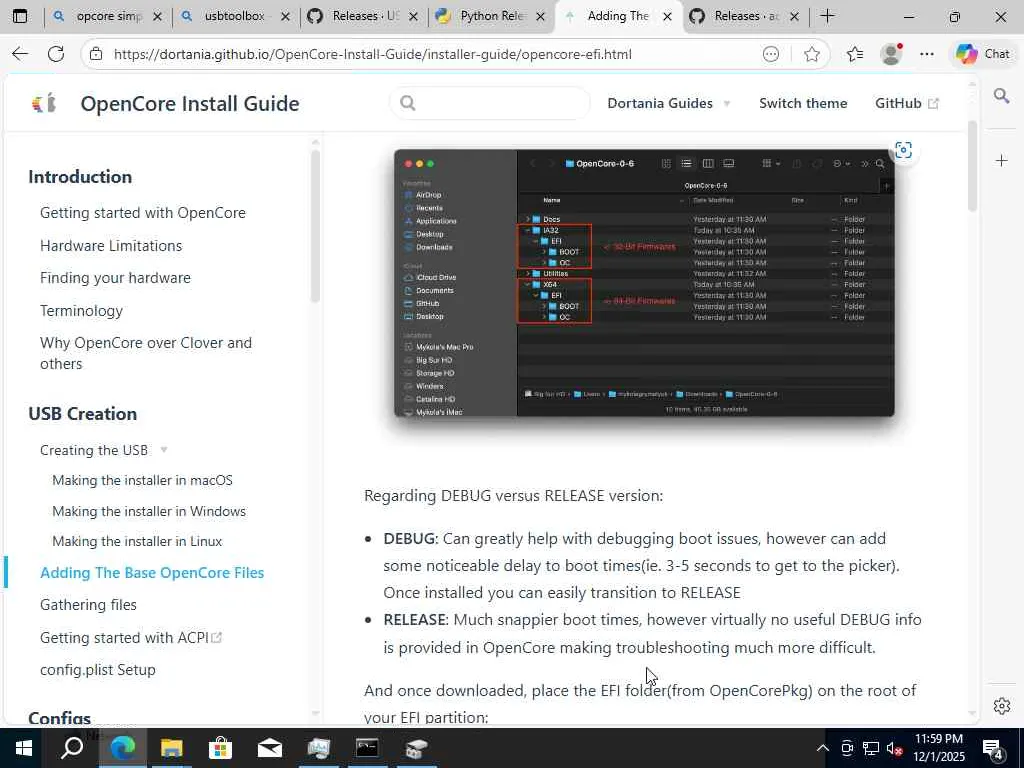Open the Edge settings and more menu

927,54
